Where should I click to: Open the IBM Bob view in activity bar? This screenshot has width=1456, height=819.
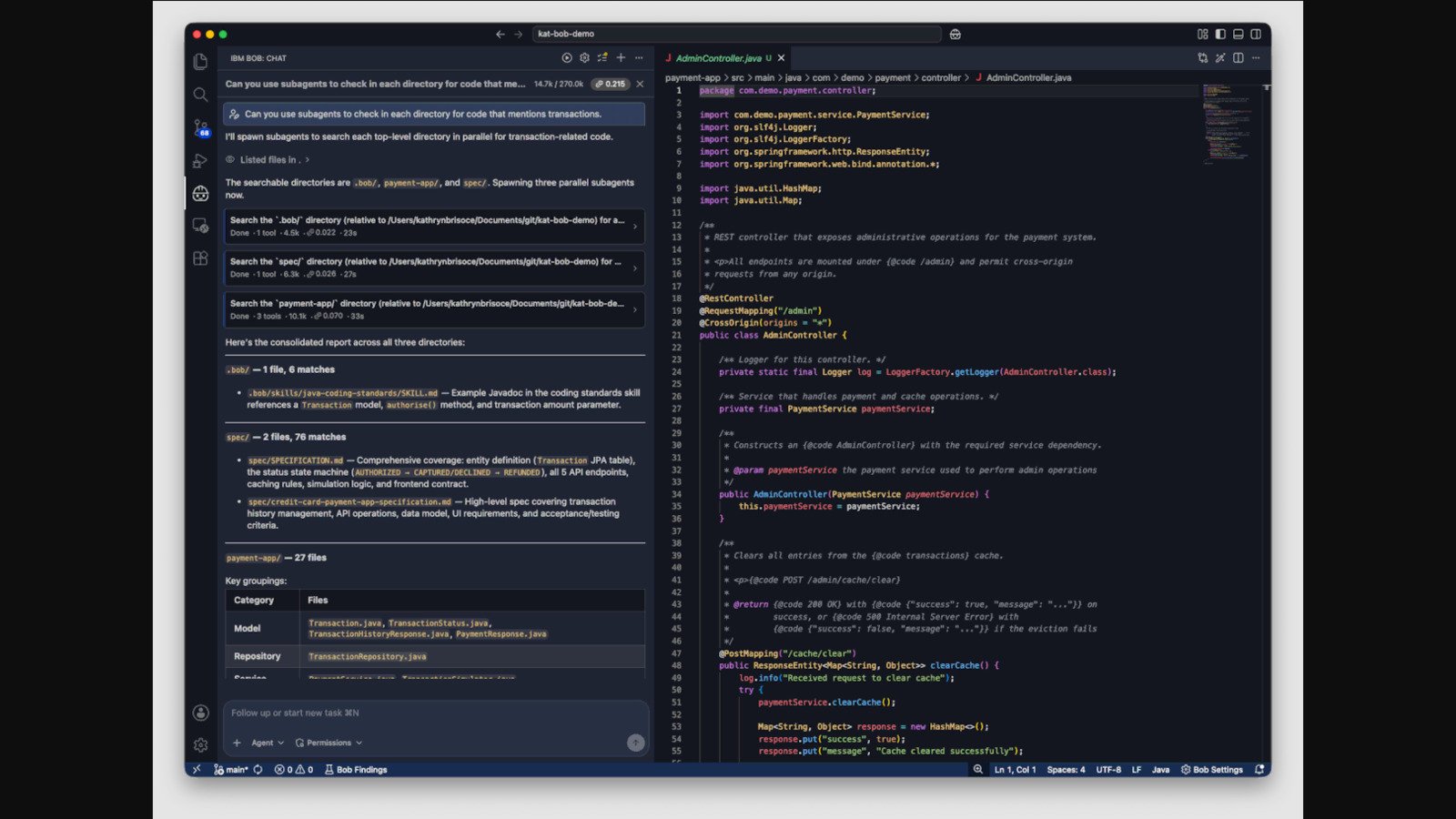[x=200, y=194]
